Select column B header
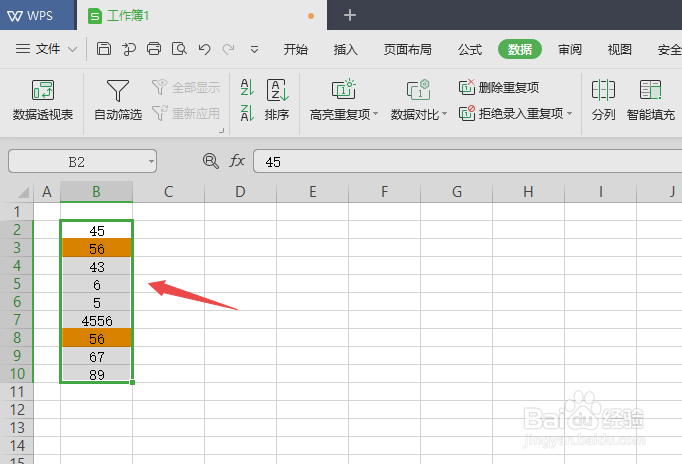 (97, 192)
